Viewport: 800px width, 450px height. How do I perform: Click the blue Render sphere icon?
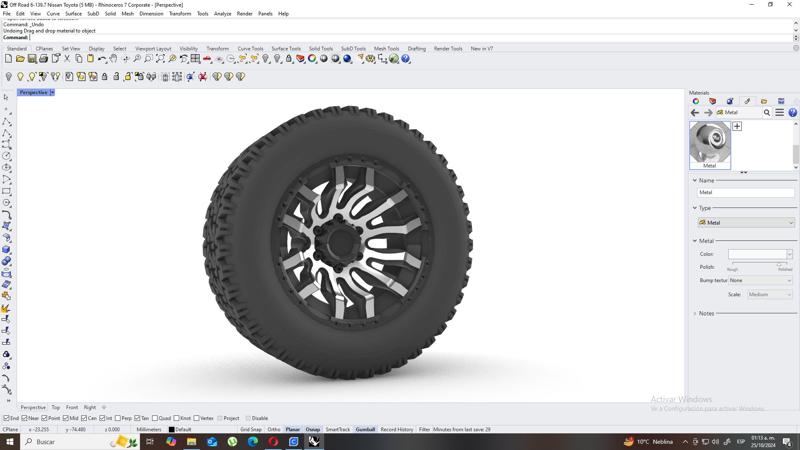(x=347, y=59)
